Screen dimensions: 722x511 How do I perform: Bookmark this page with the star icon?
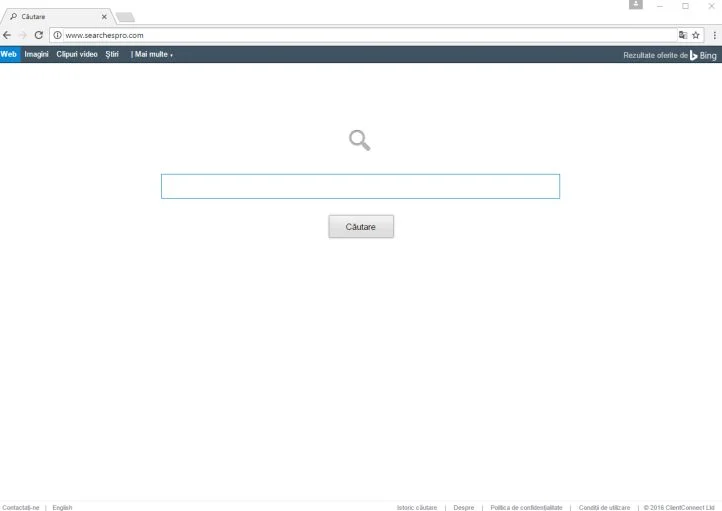click(x=696, y=35)
